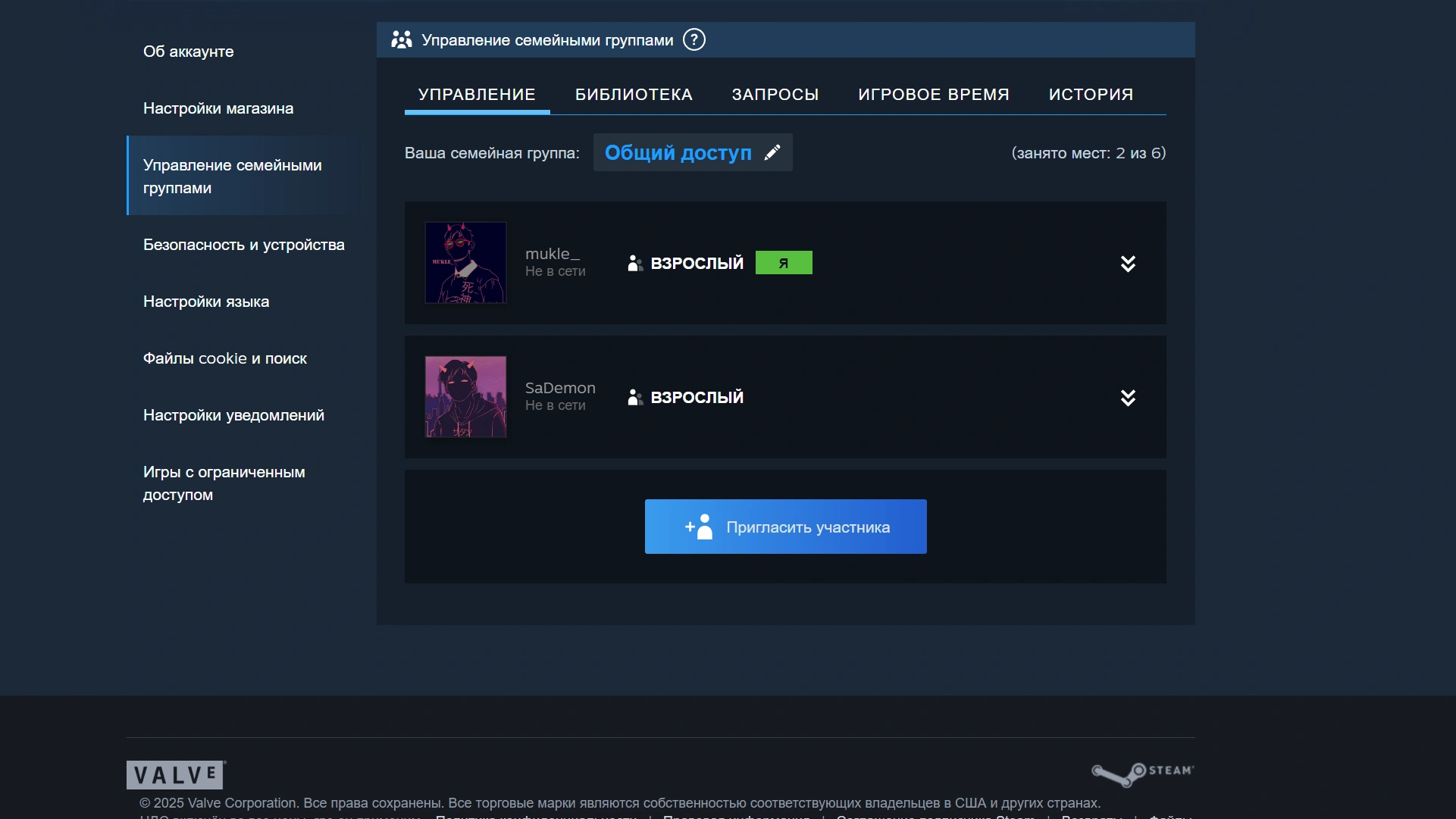Click mukle_ avatar thumbnail
The image size is (1456, 819).
[465, 263]
